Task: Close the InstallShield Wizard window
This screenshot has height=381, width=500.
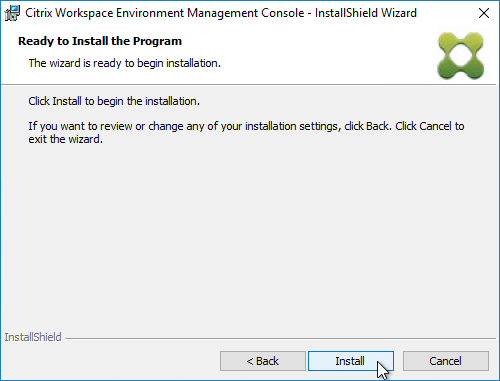Action: pos(484,13)
